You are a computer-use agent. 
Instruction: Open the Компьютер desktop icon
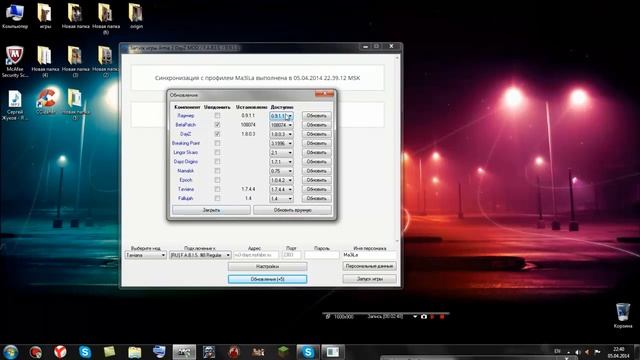tap(15, 16)
